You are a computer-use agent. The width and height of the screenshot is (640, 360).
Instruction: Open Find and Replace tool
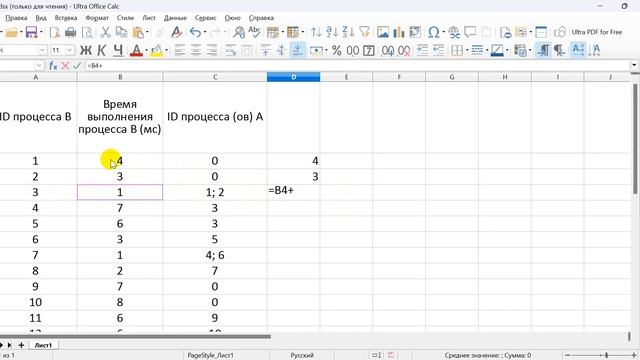[x=239, y=32]
